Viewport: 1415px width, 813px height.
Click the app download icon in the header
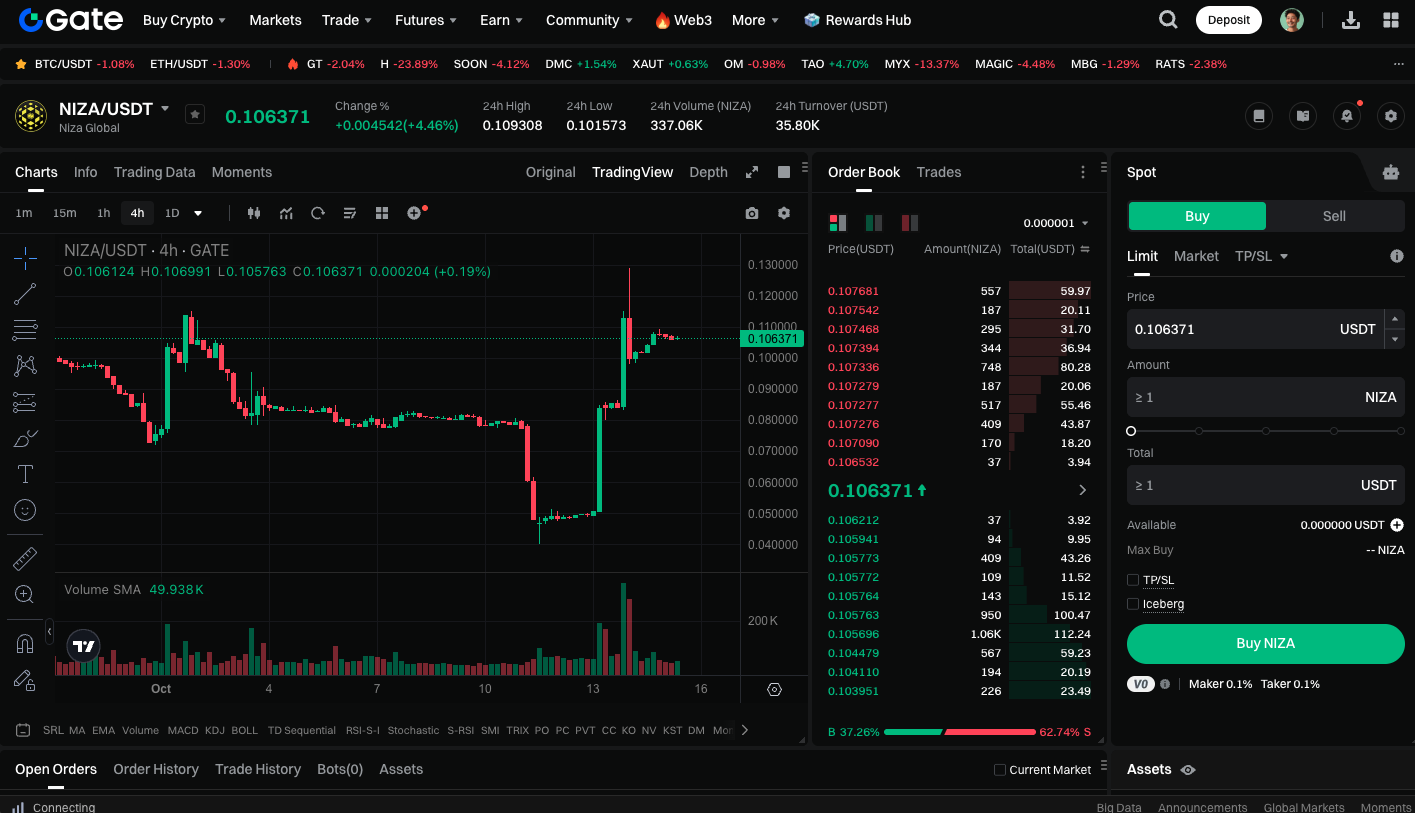(1350, 20)
